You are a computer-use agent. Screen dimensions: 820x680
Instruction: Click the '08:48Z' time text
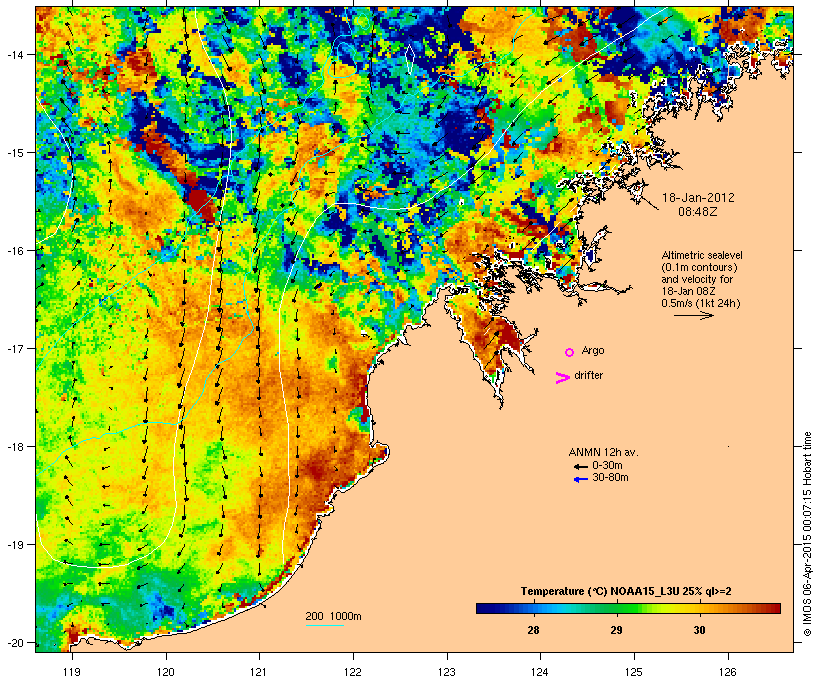698,212
